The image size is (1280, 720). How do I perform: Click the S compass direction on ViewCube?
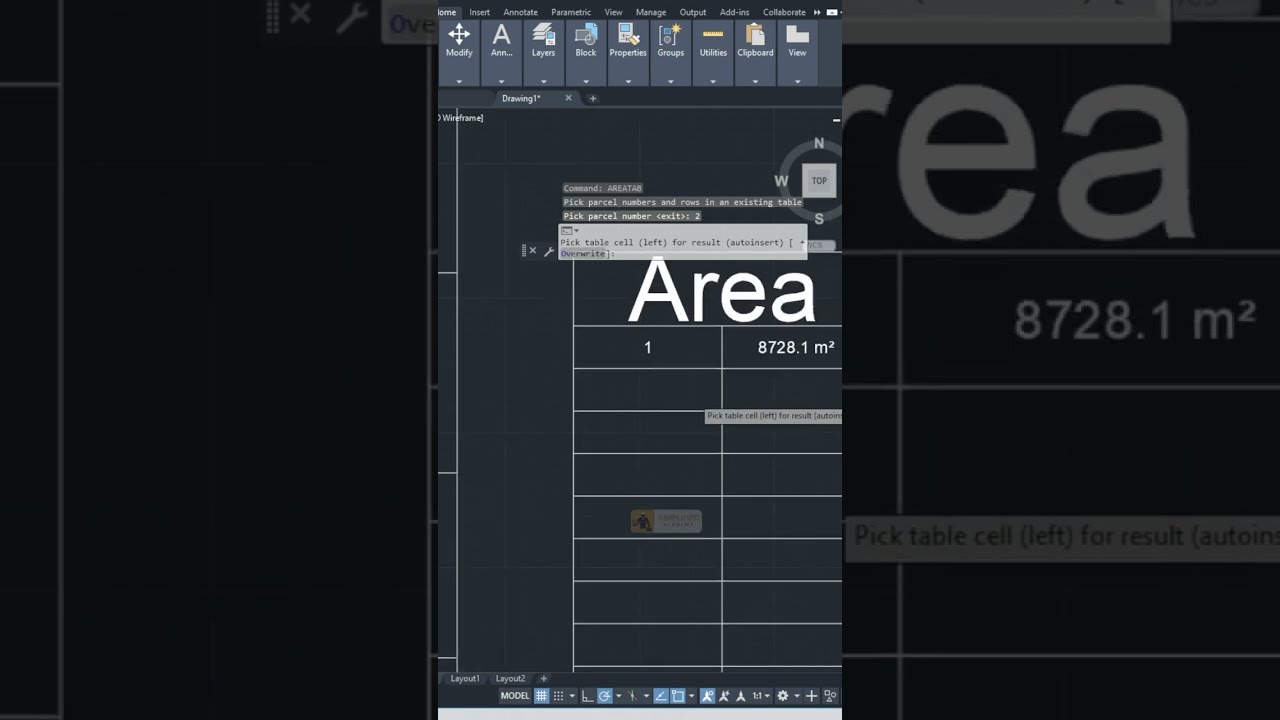tap(819, 219)
